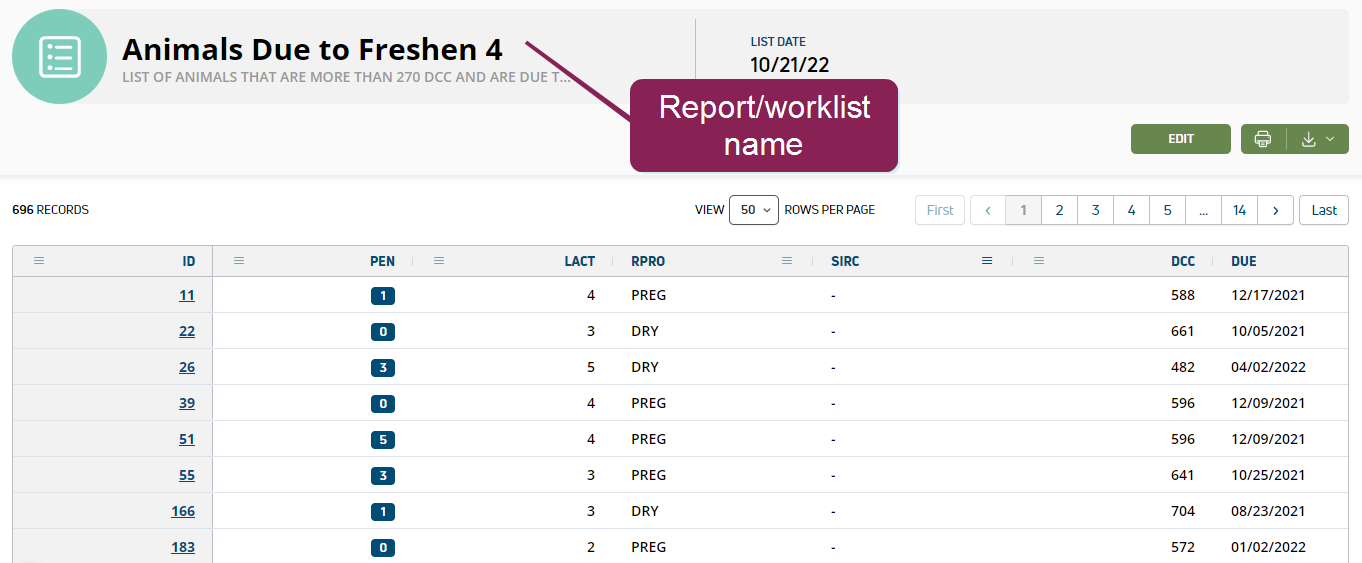Image resolution: width=1362 pixels, height=563 pixels.
Task: Go to the previous page arrow
Action: click(x=988, y=210)
